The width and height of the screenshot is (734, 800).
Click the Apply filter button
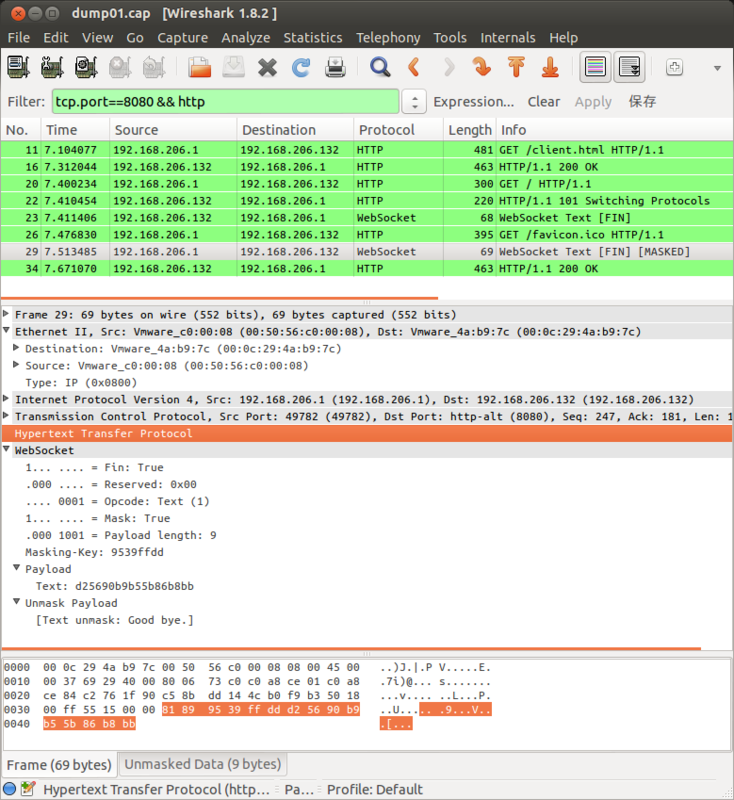click(x=593, y=102)
